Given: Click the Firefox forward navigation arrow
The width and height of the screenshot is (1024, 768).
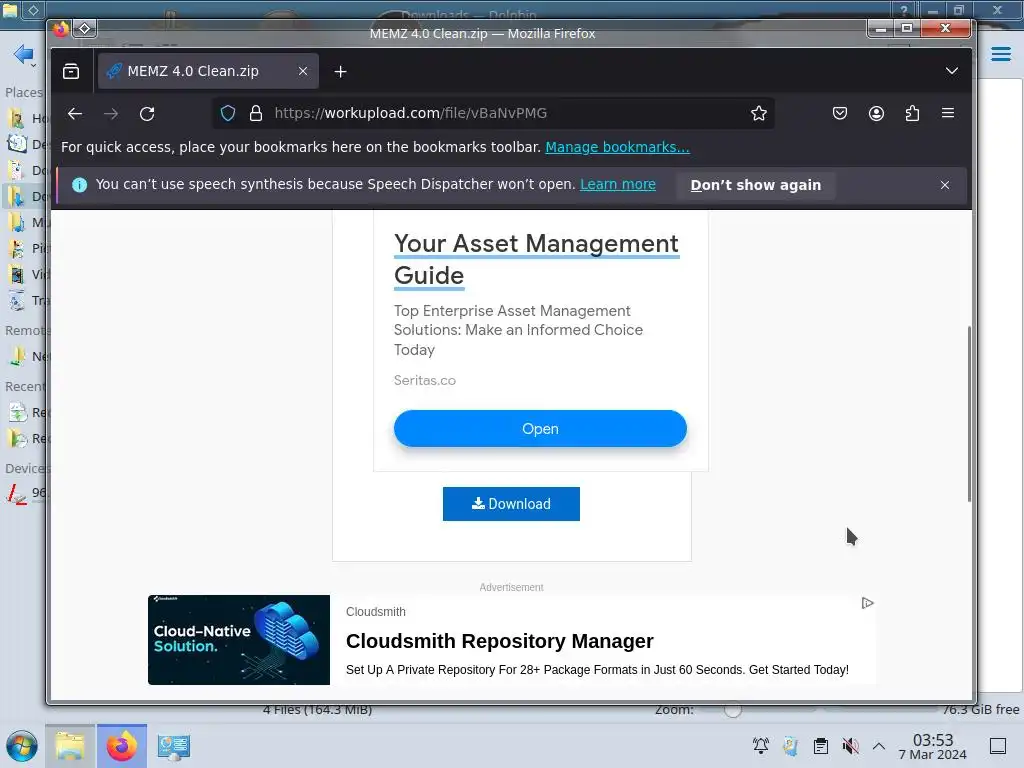Looking at the screenshot, I should click(x=111, y=114).
